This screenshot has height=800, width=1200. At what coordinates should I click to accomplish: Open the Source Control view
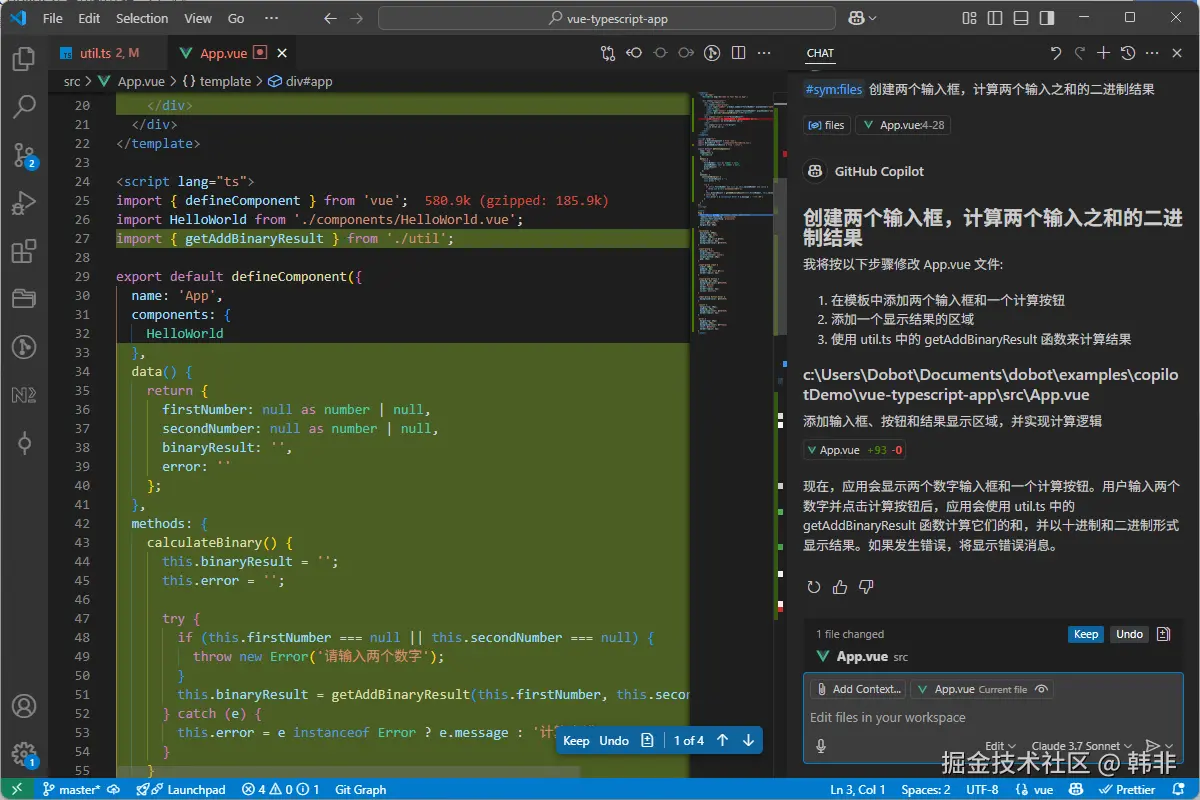24,154
